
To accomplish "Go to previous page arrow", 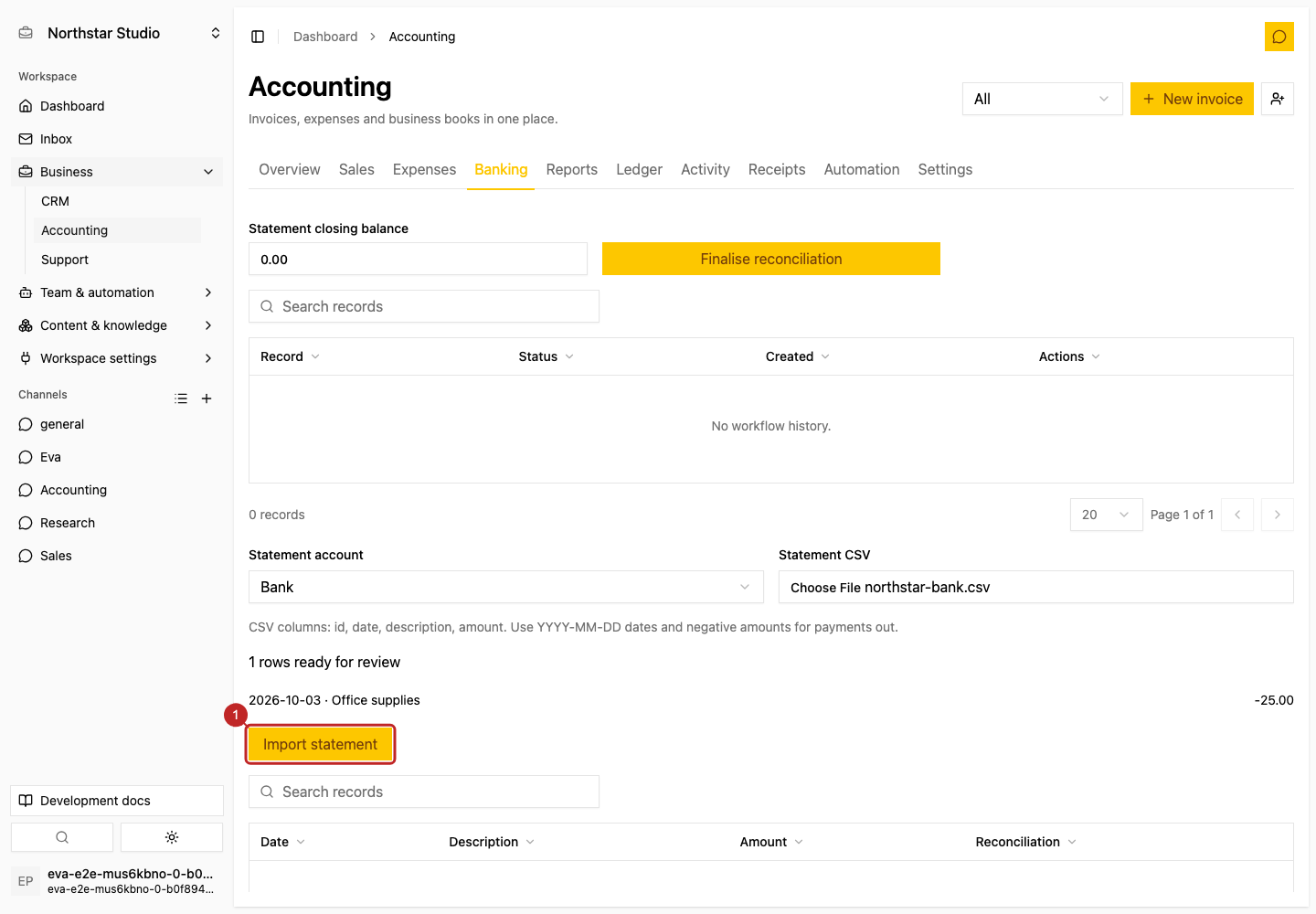I will coord(1236,515).
